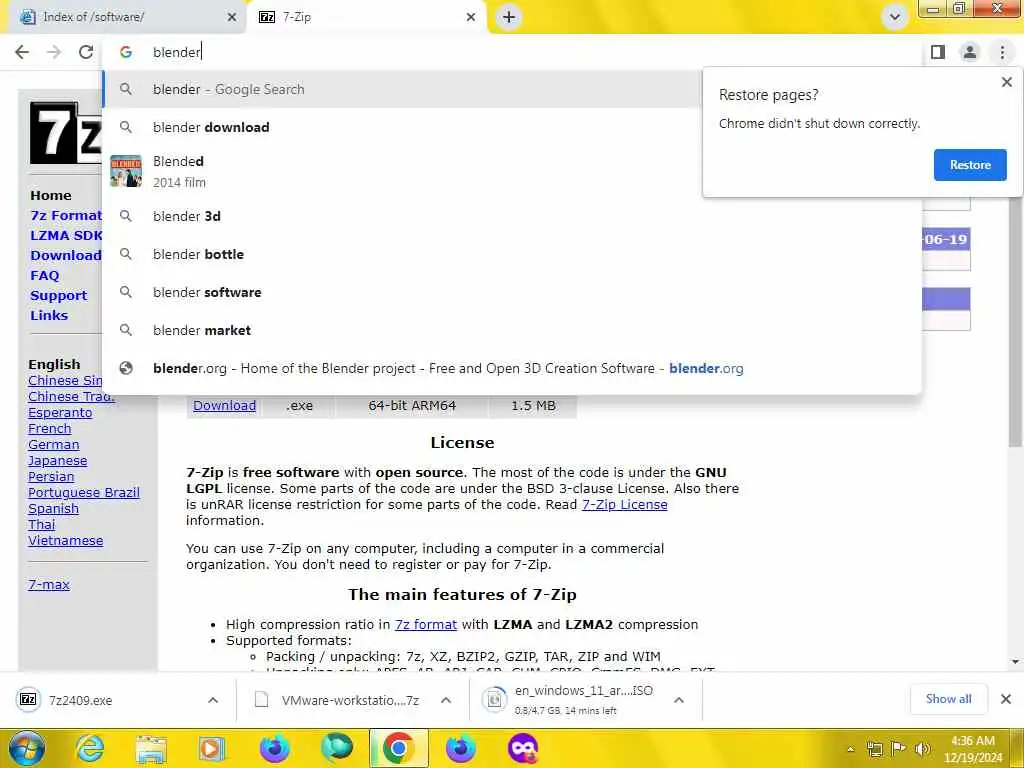Open the tab search dropdown arrow
The height and width of the screenshot is (768, 1024).
[x=895, y=17]
